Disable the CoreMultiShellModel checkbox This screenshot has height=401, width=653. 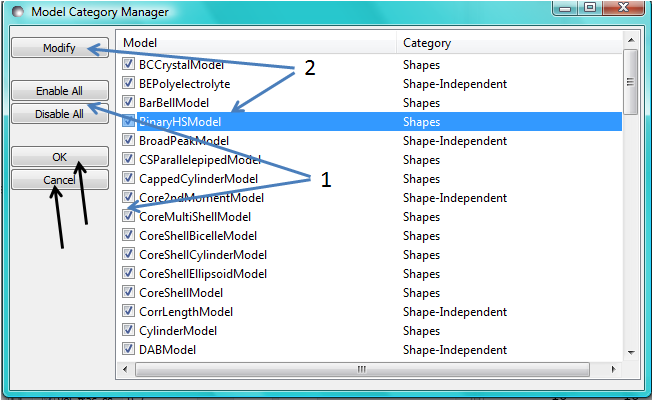(128, 216)
